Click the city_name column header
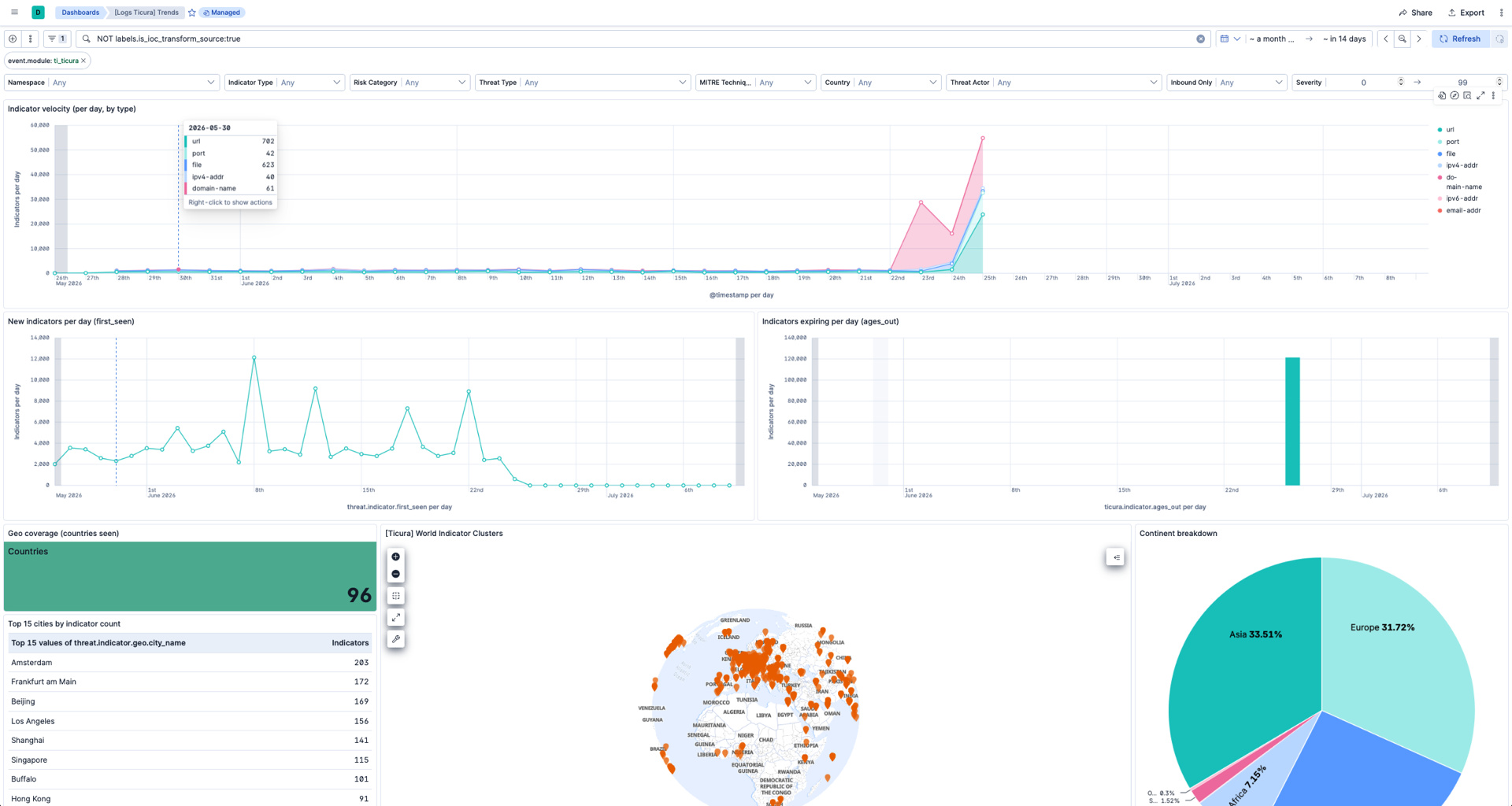Viewport: 1512px width, 806px height. 98,643
